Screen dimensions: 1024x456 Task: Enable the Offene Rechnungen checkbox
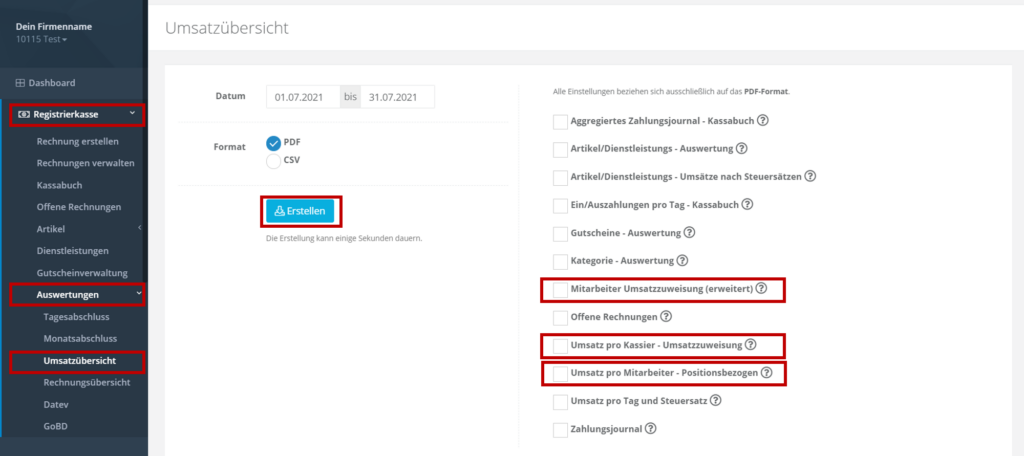coord(560,318)
